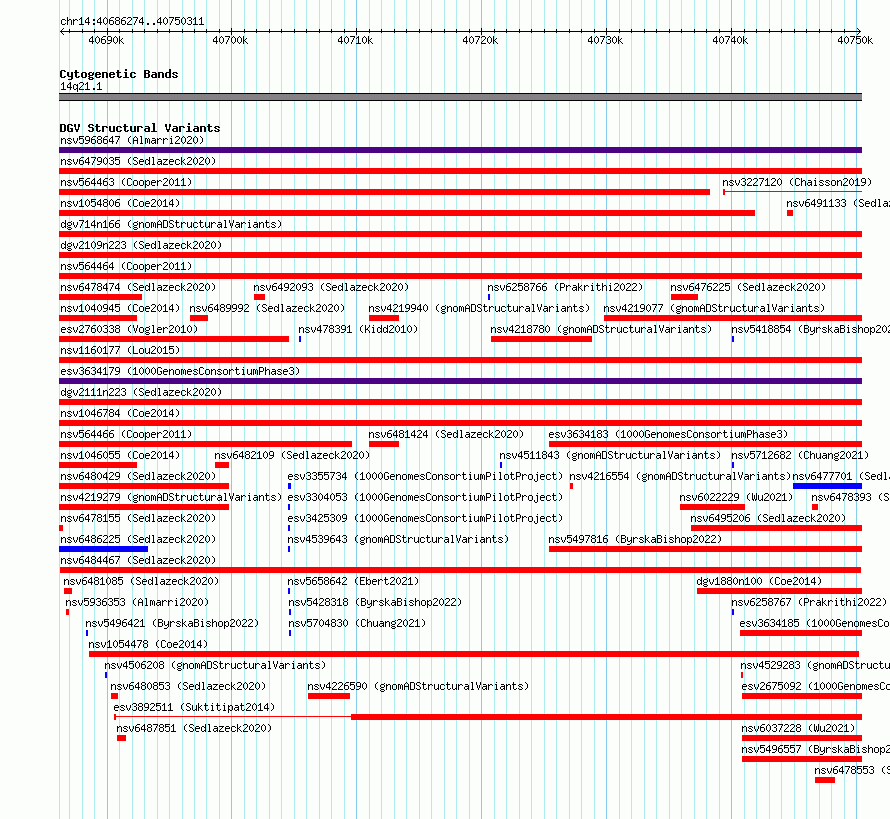Click nsv6482109 (Sedlazeck2020) label
The width and height of the screenshot is (890, 819).
pos(292,455)
